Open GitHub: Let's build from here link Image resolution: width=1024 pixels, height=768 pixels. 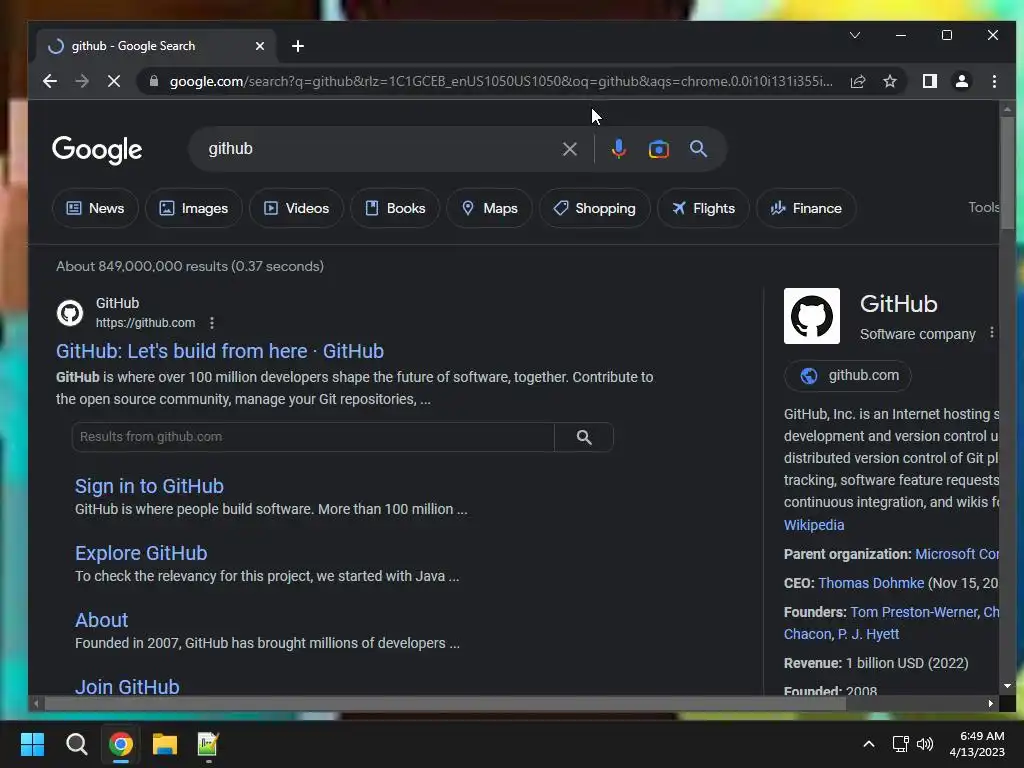tap(219, 351)
